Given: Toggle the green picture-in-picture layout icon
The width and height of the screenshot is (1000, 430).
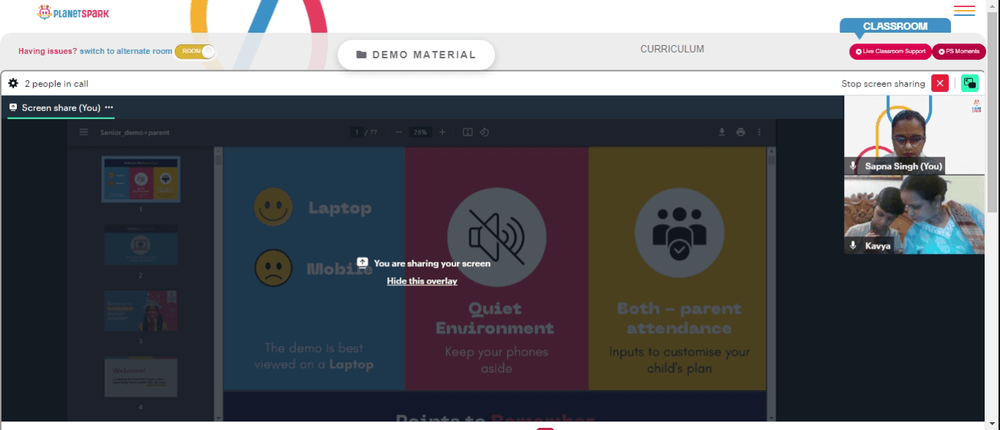Looking at the screenshot, I should [969, 84].
